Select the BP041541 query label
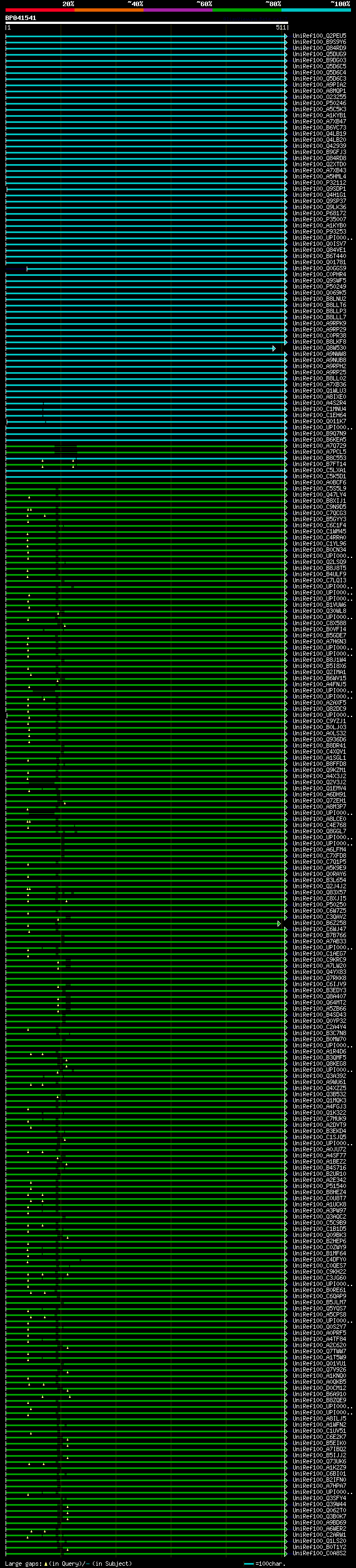 tap(21, 18)
